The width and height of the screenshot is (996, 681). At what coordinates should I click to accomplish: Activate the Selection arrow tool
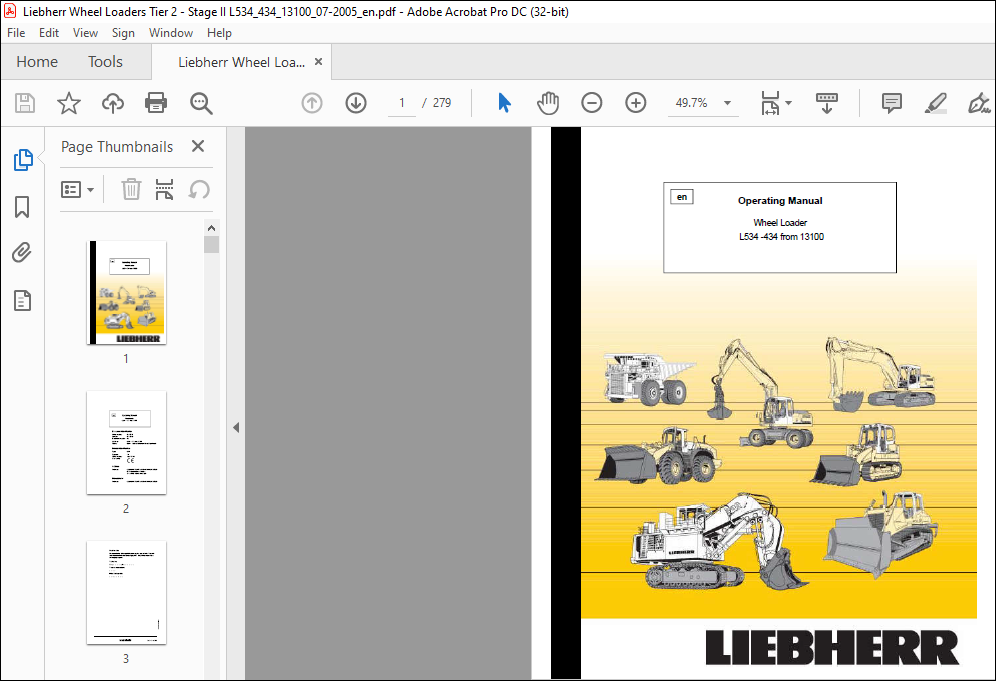(504, 103)
